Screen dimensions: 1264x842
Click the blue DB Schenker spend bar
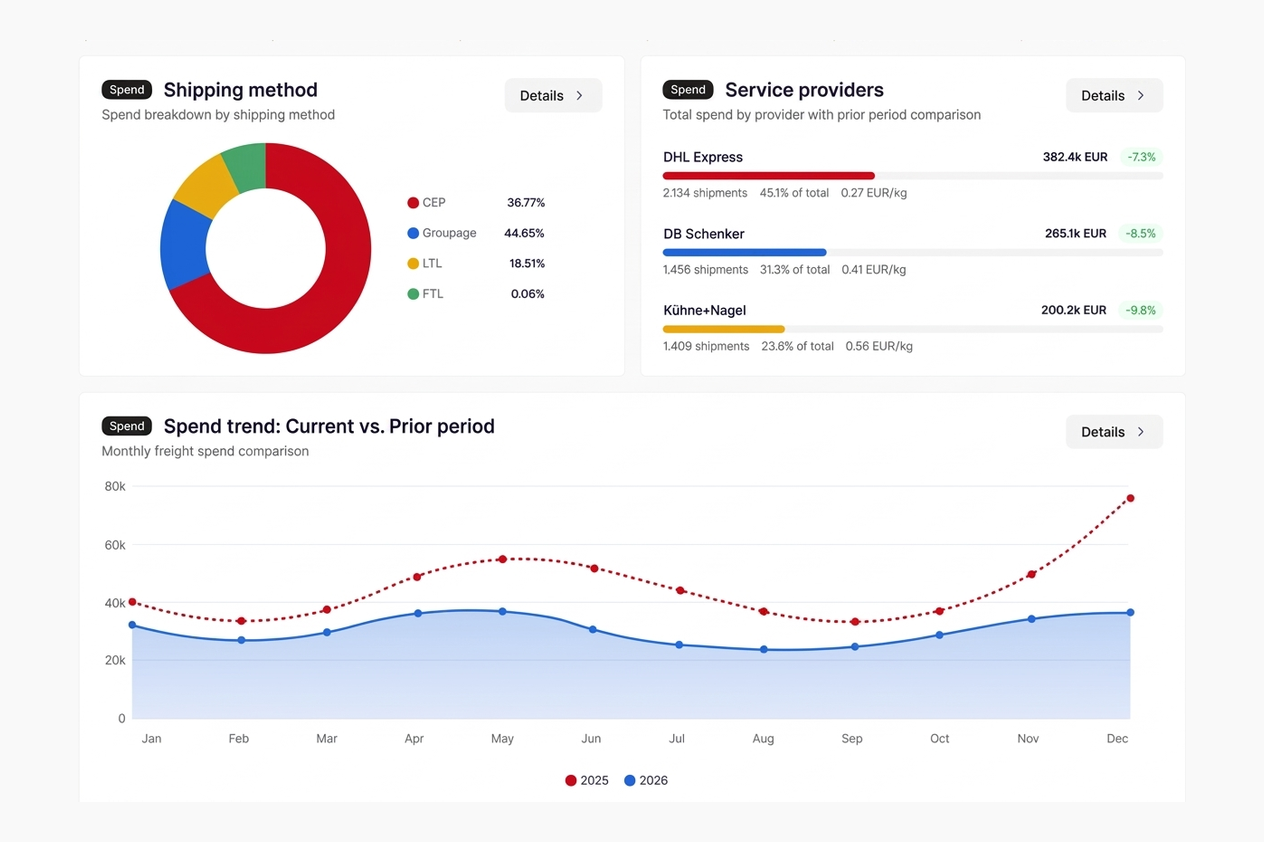point(745,253)
